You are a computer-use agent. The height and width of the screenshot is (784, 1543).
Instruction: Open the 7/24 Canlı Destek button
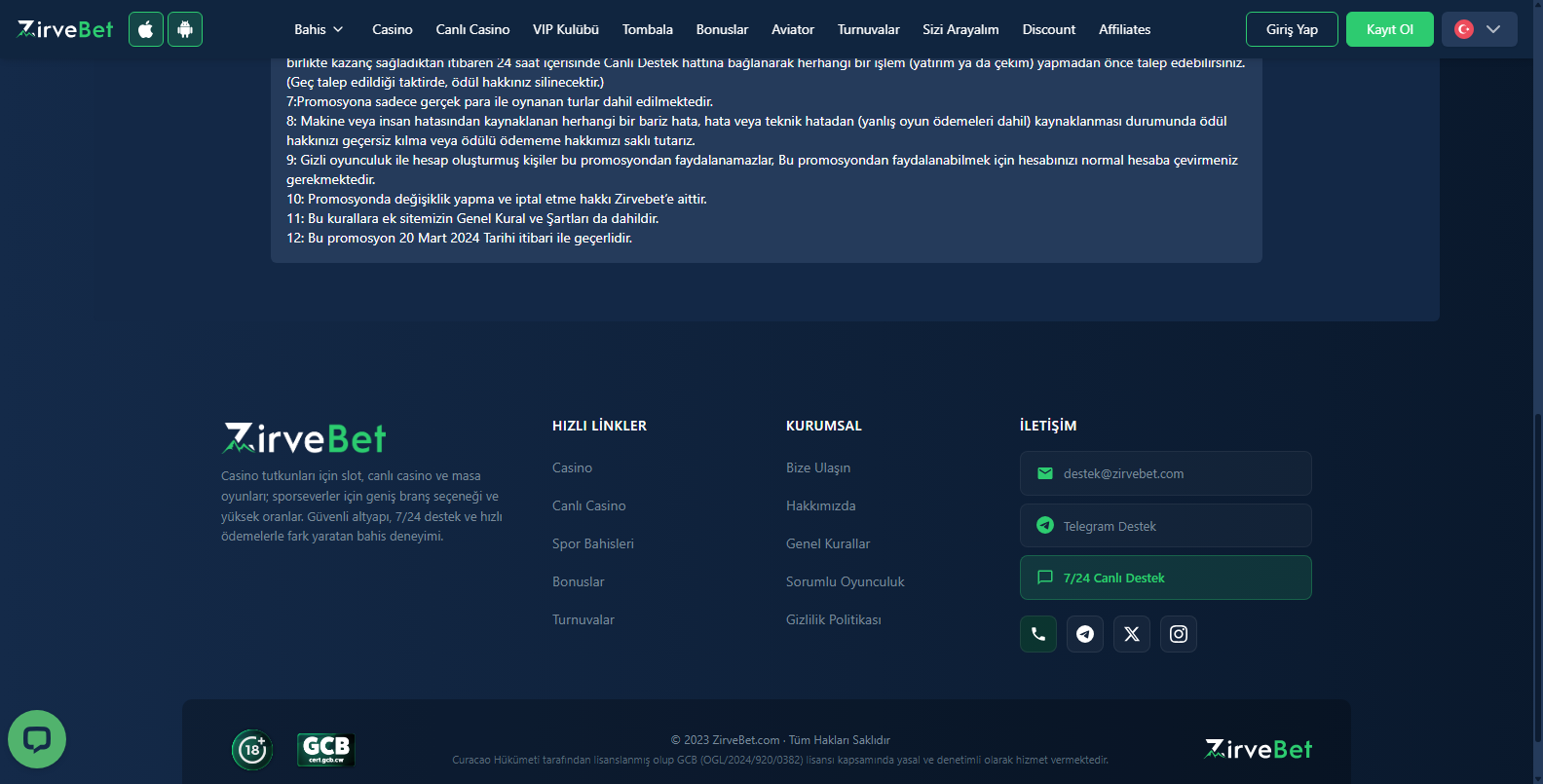pyautogui.click(x=1166, y=578)
